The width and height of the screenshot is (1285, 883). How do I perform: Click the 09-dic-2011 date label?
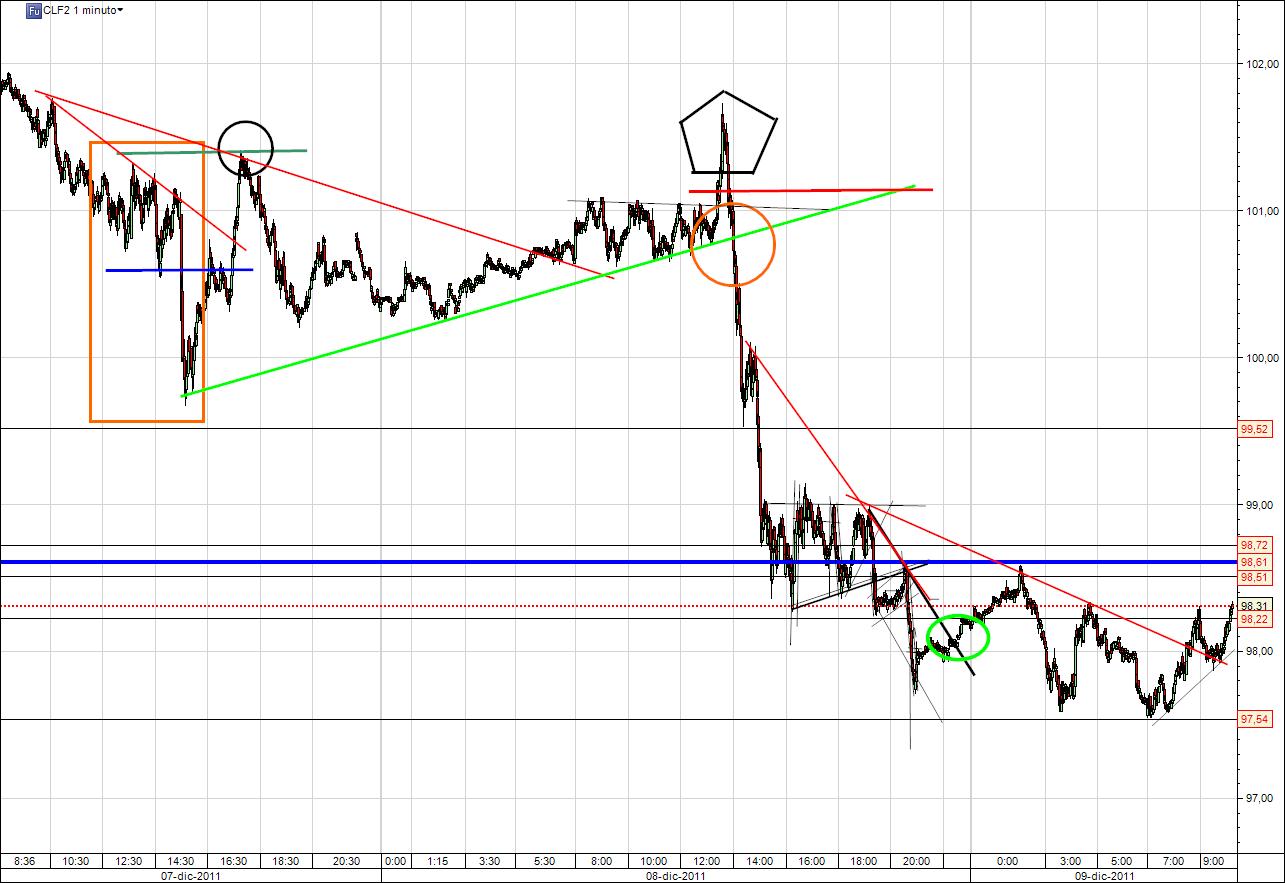[1105, 875]
